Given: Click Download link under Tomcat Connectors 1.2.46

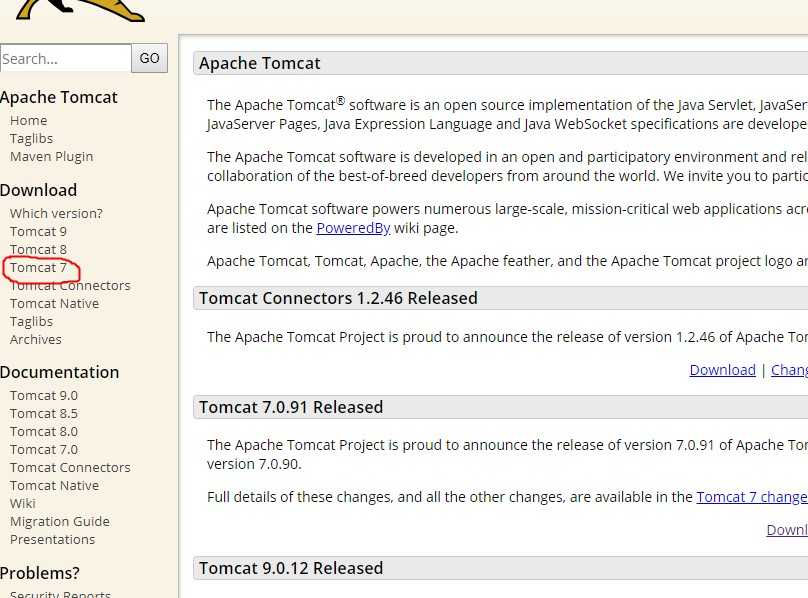Looking at the screenshot, I should click(722, 370).
